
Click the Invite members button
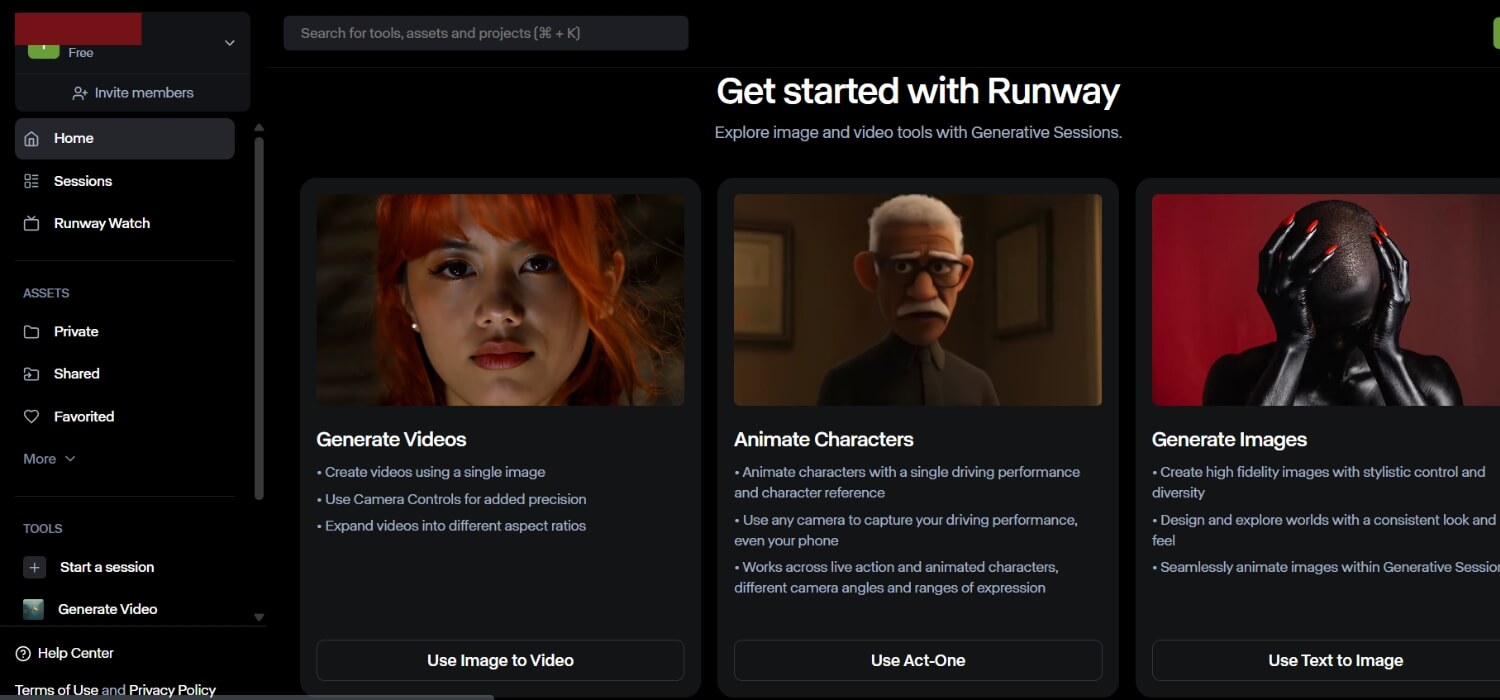point(132,93)
